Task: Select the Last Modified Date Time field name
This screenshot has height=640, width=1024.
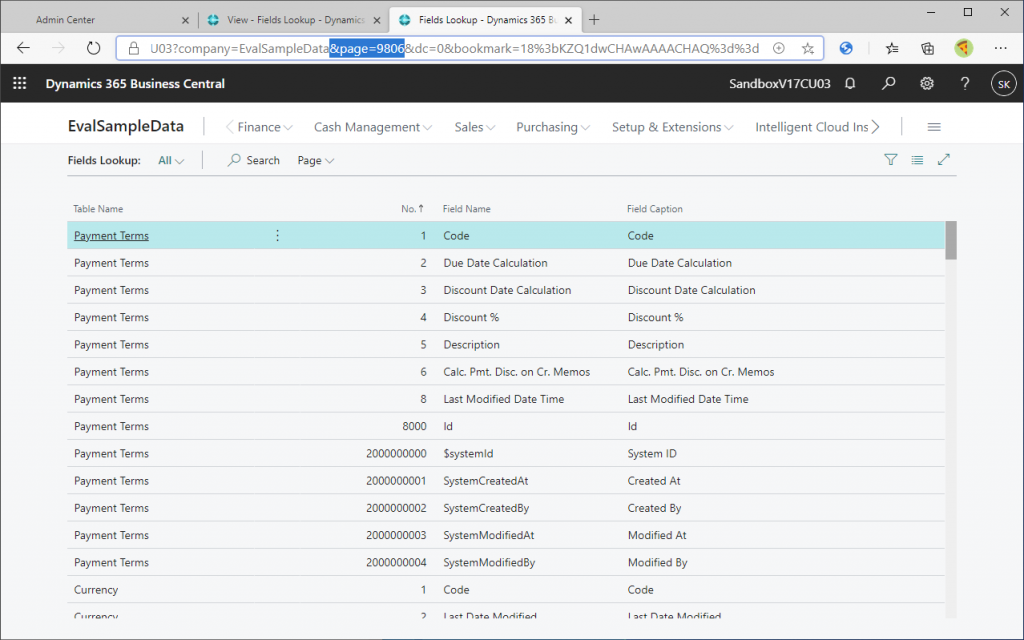Action: (x=504, y=399)
